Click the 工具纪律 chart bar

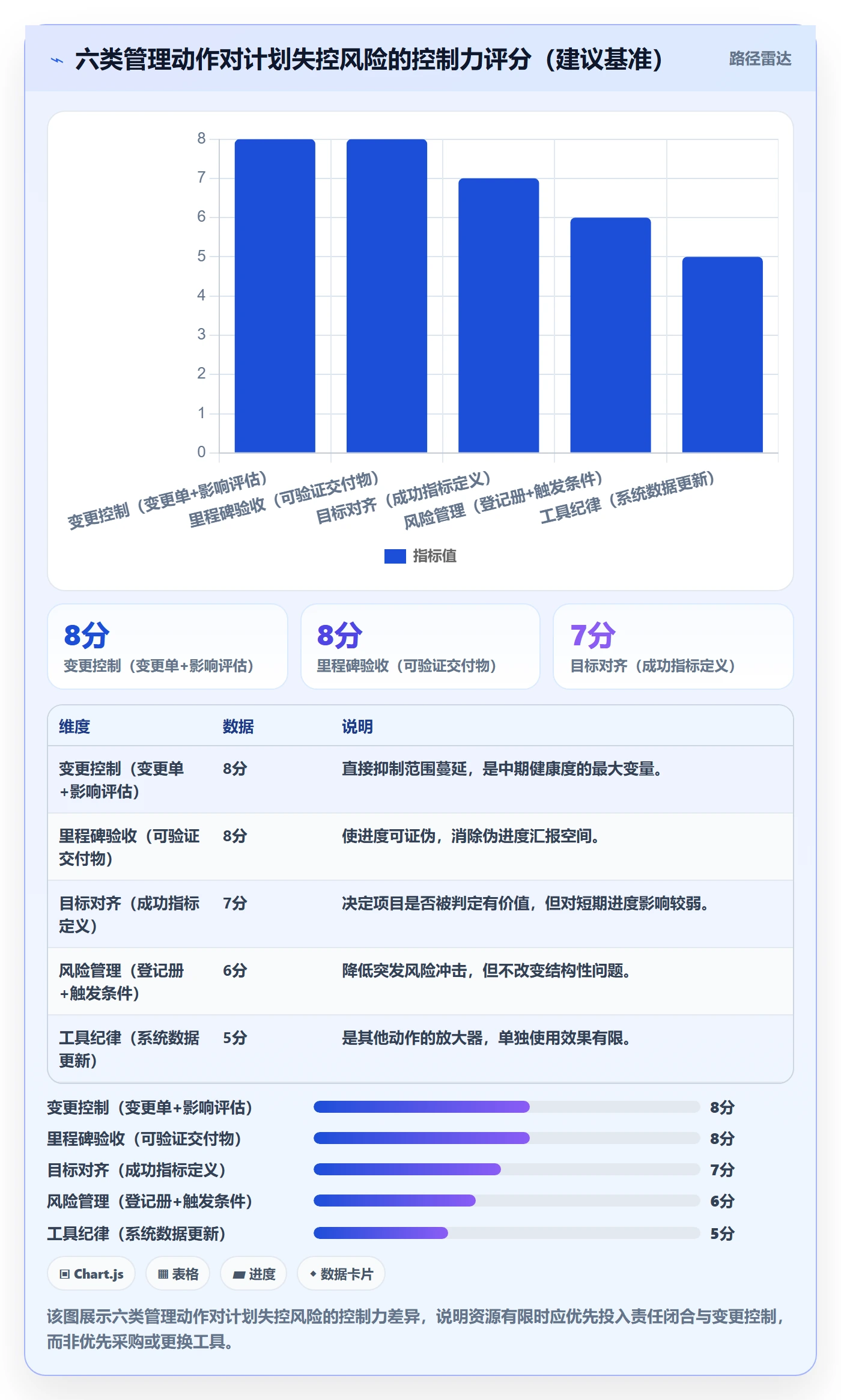pyautogui.click(x=723, y=355)
